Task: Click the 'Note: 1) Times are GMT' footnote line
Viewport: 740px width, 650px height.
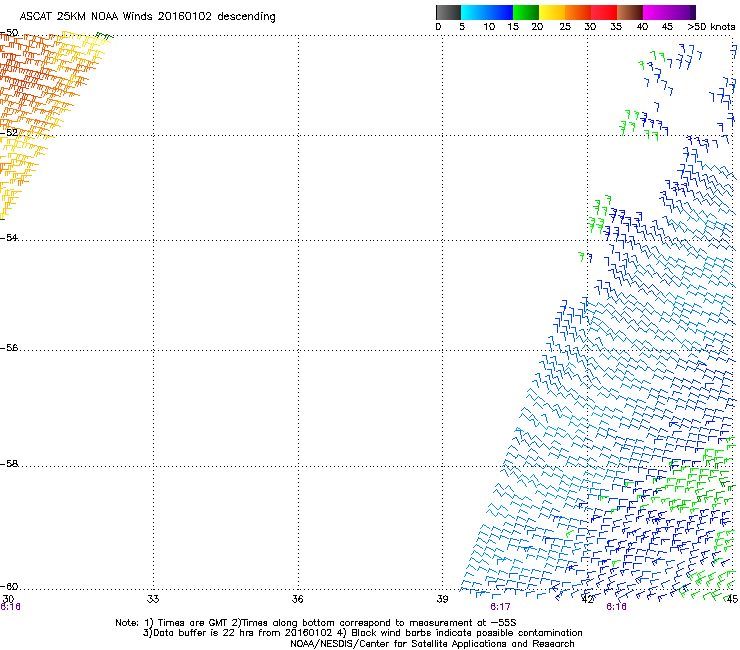Action: tap(316, 623)
